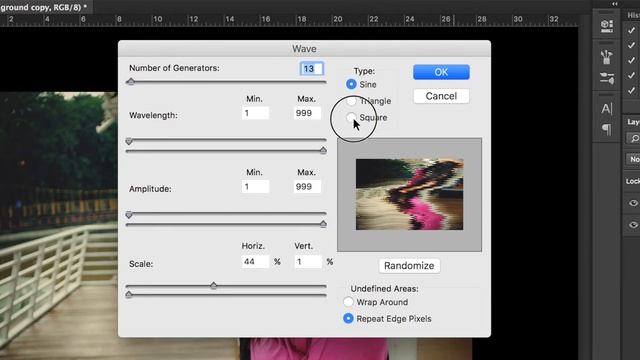Select the Layers panel tab

(633, 122)
